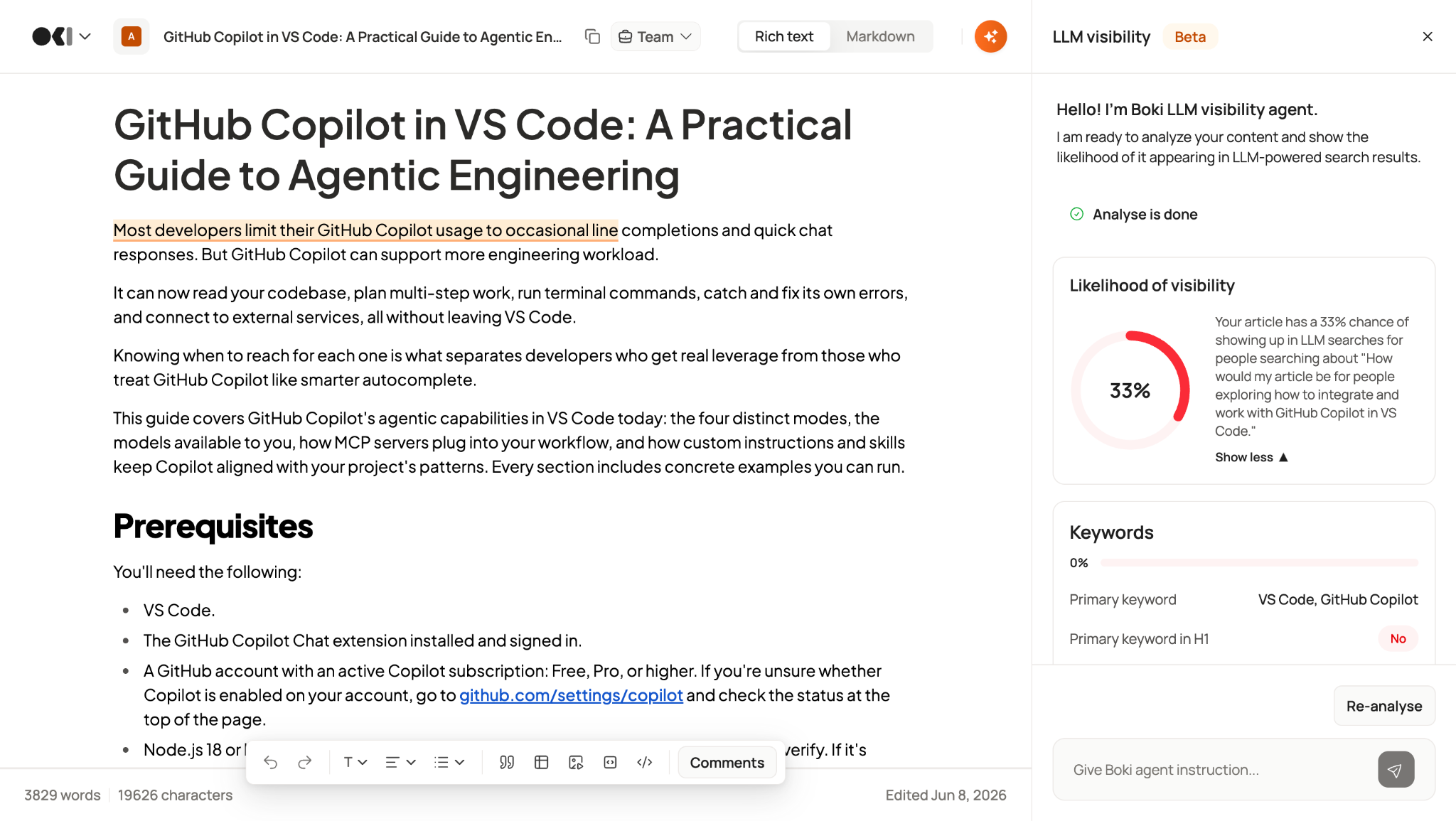Open the list type dropdown

point(449,763)
